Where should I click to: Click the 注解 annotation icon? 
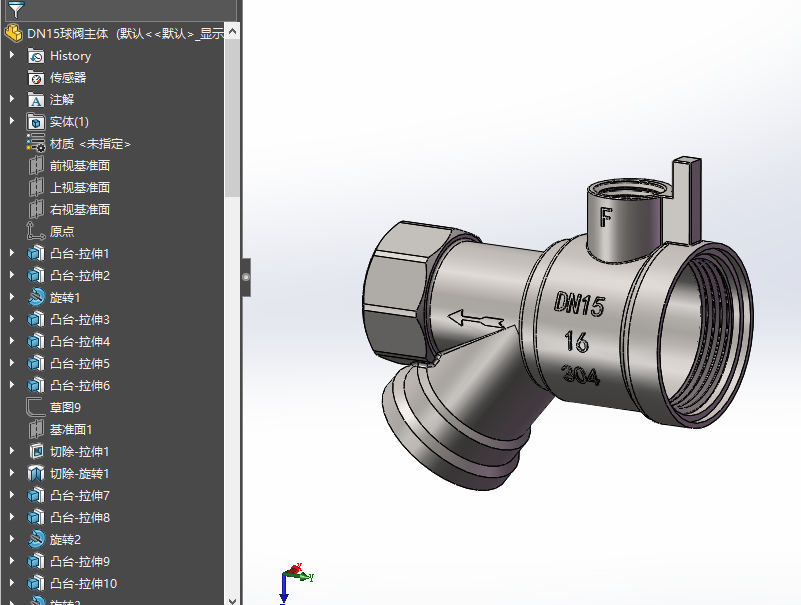36,100
